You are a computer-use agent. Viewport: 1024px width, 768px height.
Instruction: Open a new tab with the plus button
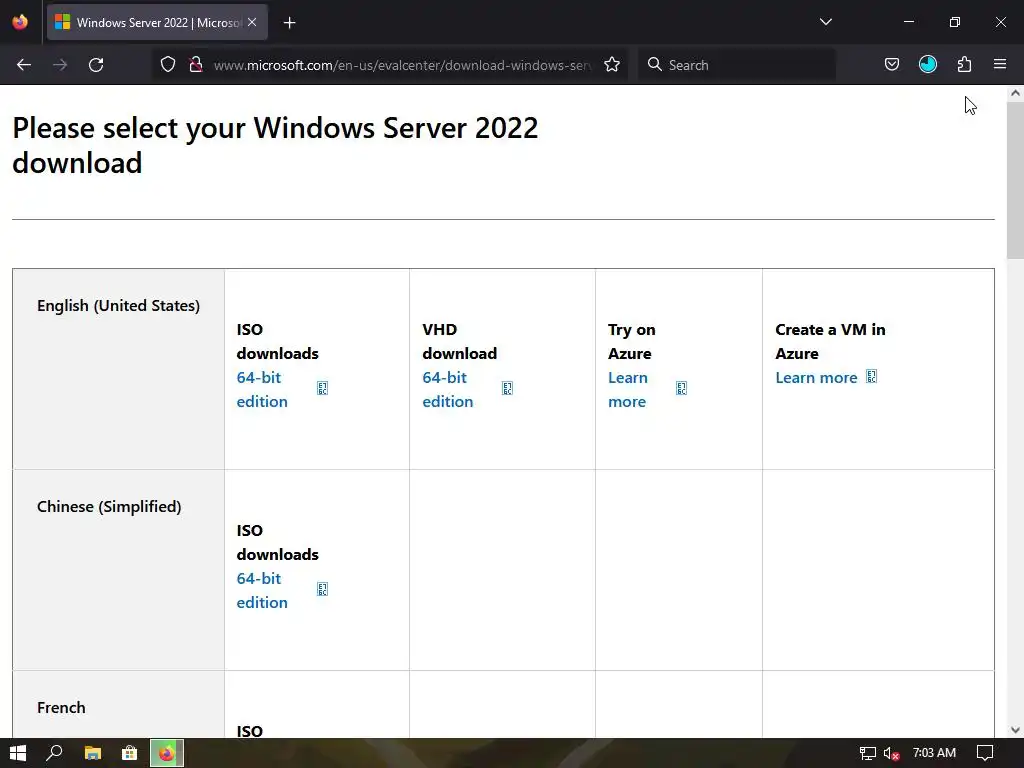(289, 23)
